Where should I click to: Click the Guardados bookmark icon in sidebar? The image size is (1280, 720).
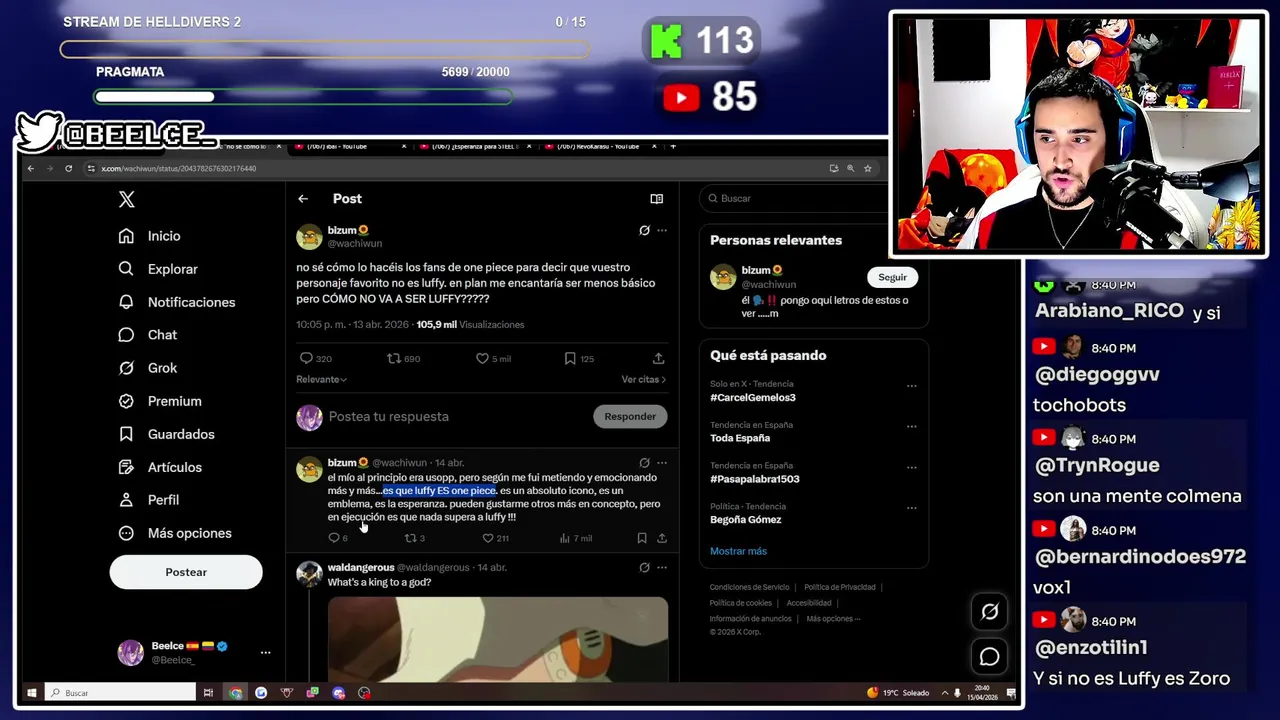click(x=126, y=434)
